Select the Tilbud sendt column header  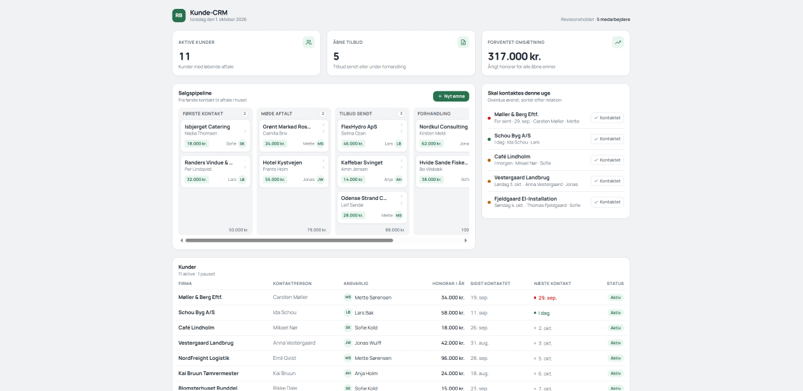[x=355, y=114]
